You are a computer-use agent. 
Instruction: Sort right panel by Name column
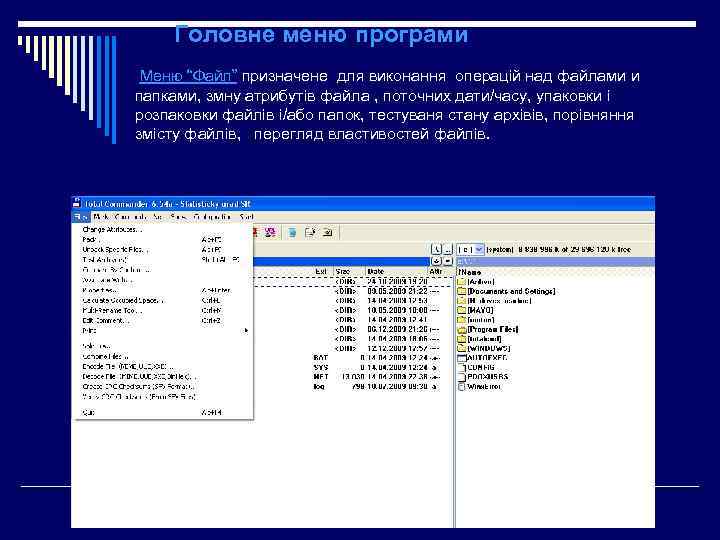[x=470, y=272]
